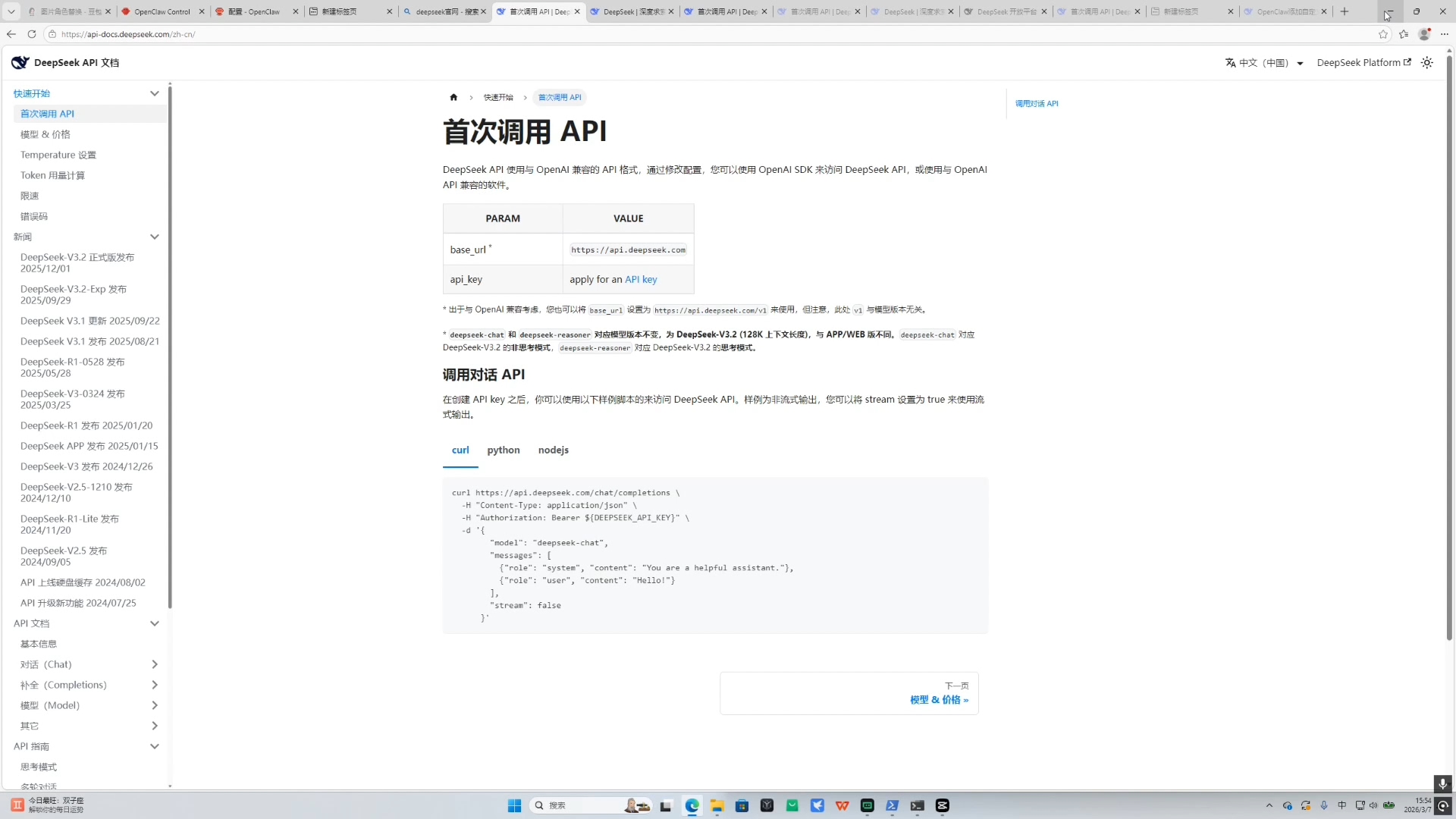Open Edge browser in taskbar
The width and height of the screenshot is (1456, 819).
click(x=692, y=805)
